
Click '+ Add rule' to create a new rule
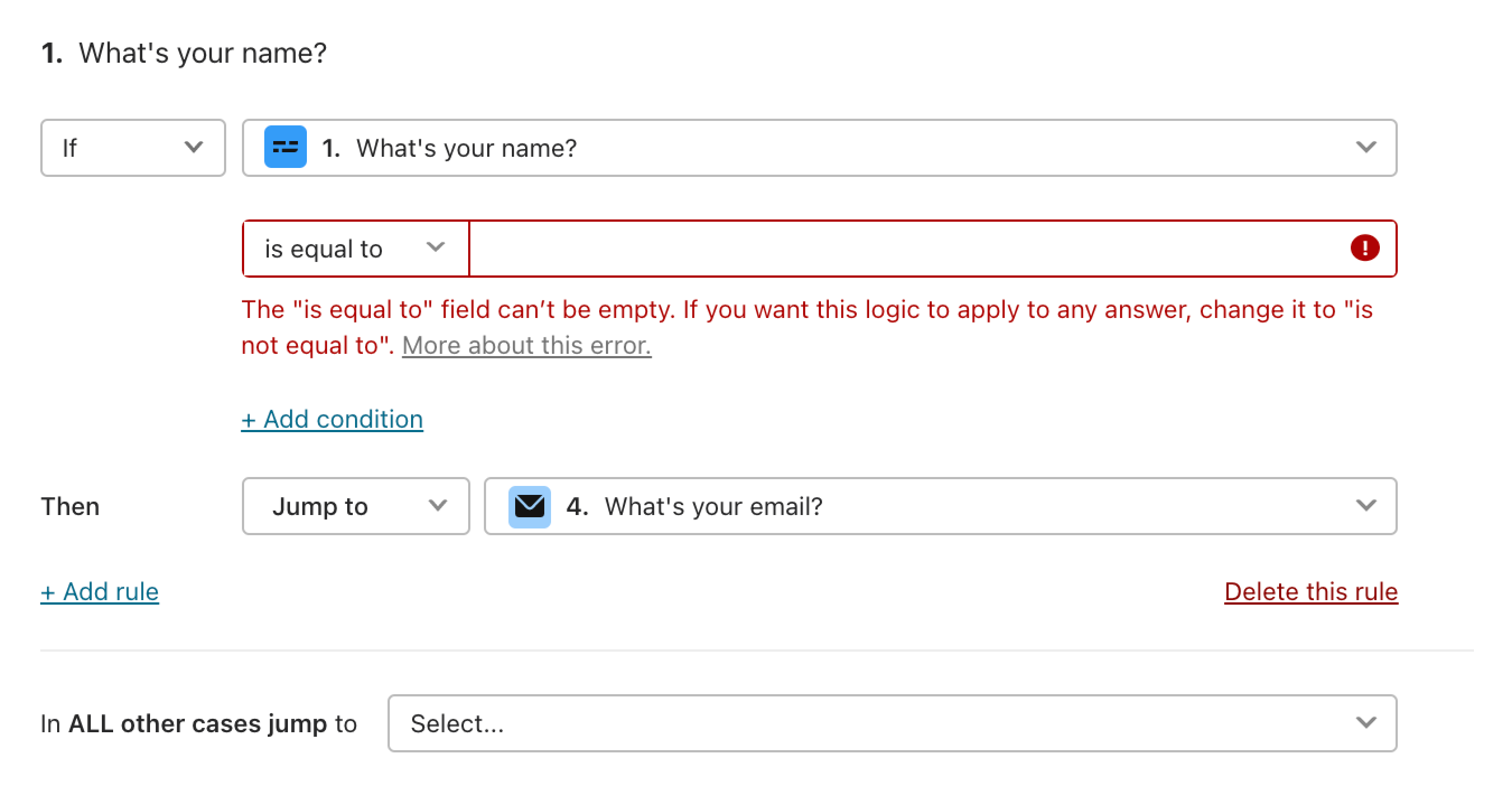(x=99, y=591)
